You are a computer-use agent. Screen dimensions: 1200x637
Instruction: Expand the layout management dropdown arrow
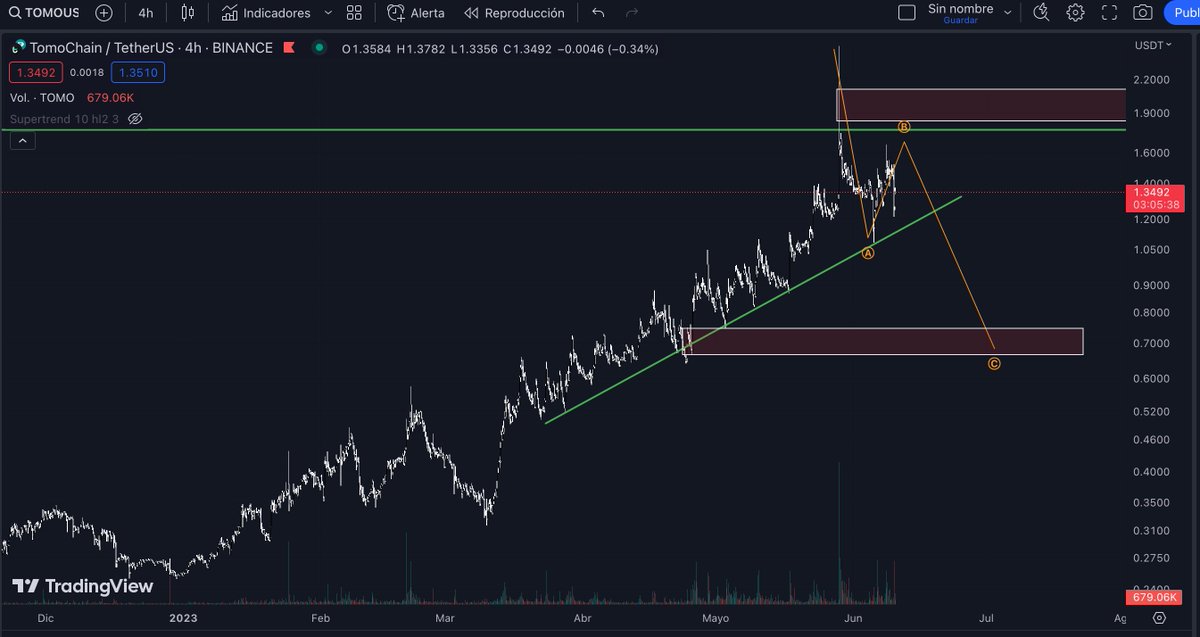[x=1007, y=13]
